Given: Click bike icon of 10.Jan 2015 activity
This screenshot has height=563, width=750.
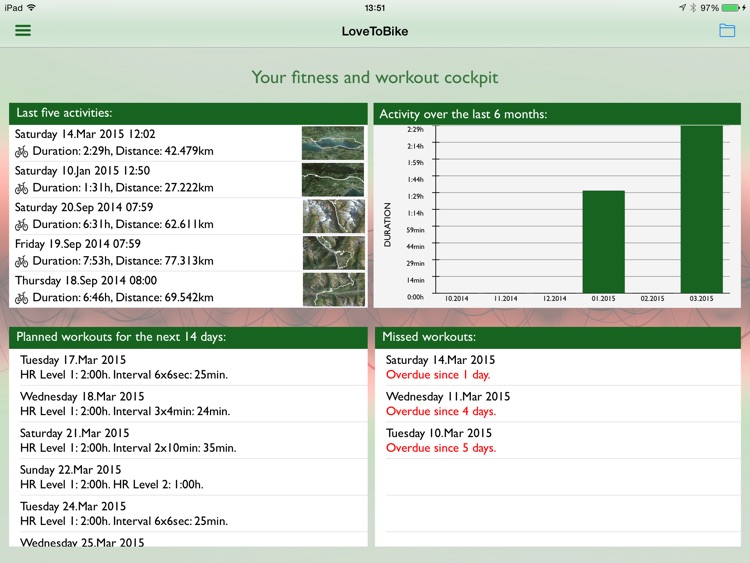Looking at the screenshot, I should coord(22,188).
